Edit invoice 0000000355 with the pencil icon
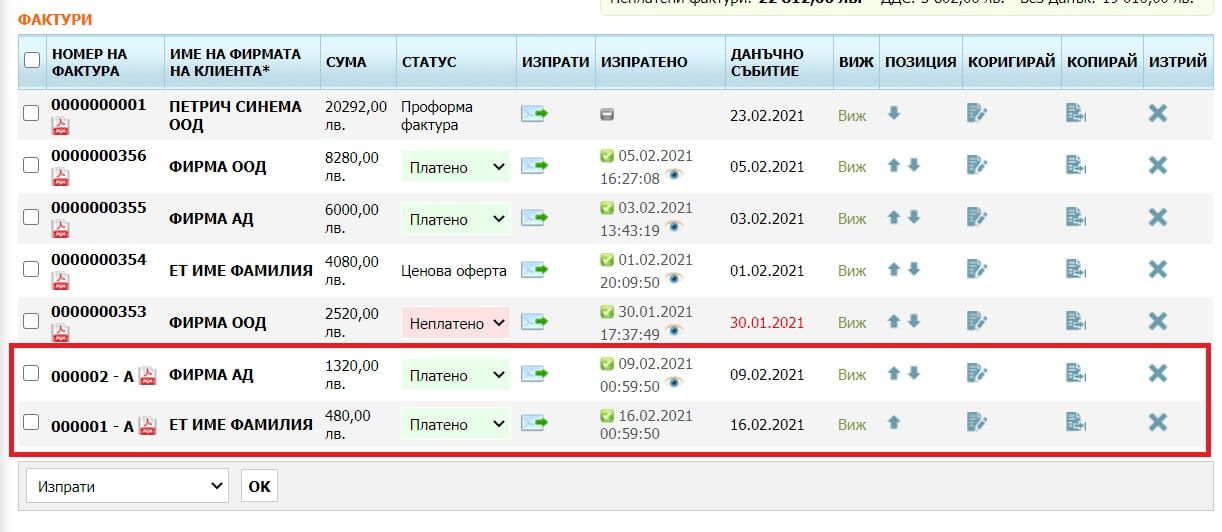The width and height of the screenshot is (1222, 532). coord(977,217)
